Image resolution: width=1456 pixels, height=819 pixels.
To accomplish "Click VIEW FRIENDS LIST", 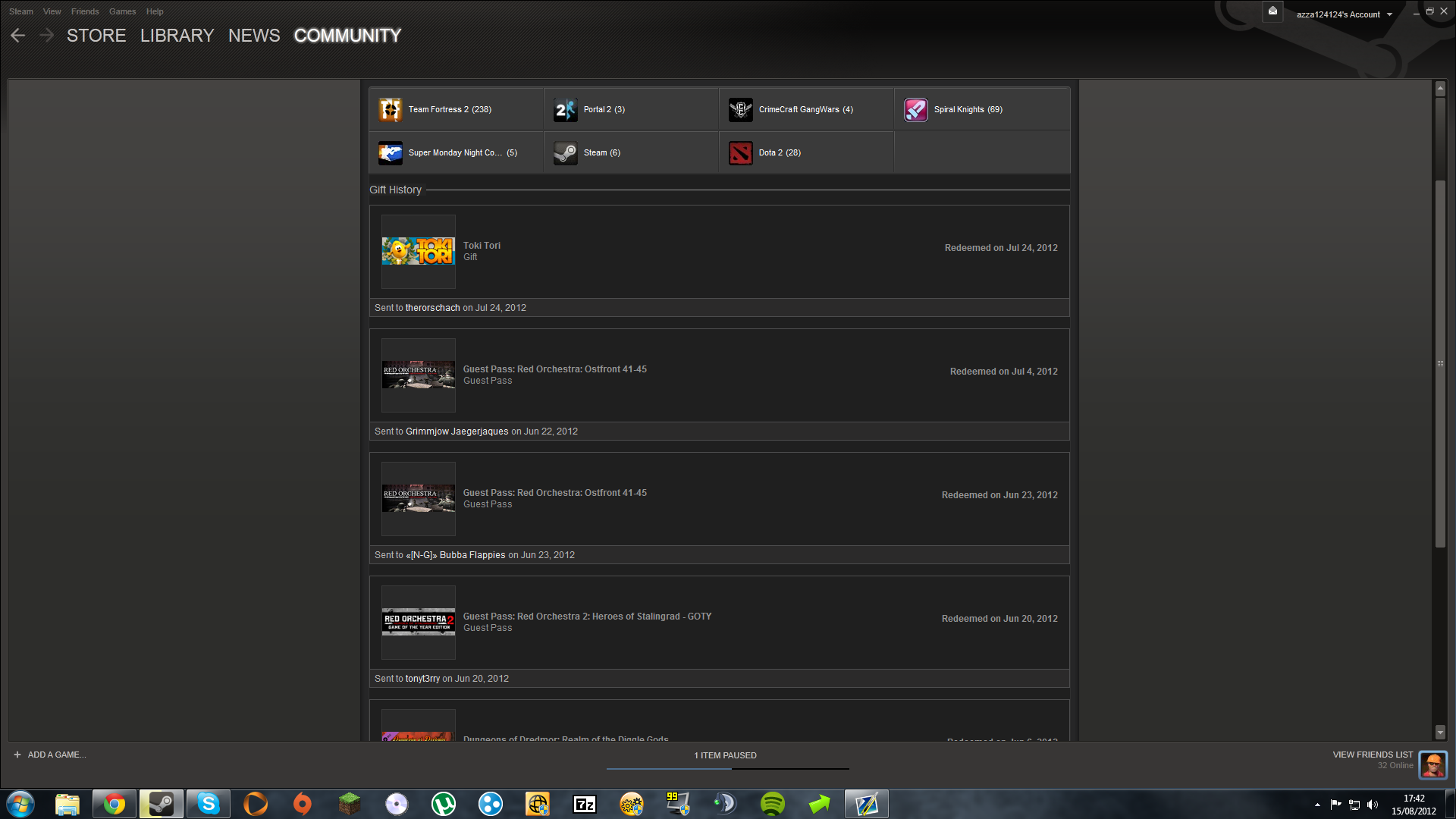I will (1373, 755).
